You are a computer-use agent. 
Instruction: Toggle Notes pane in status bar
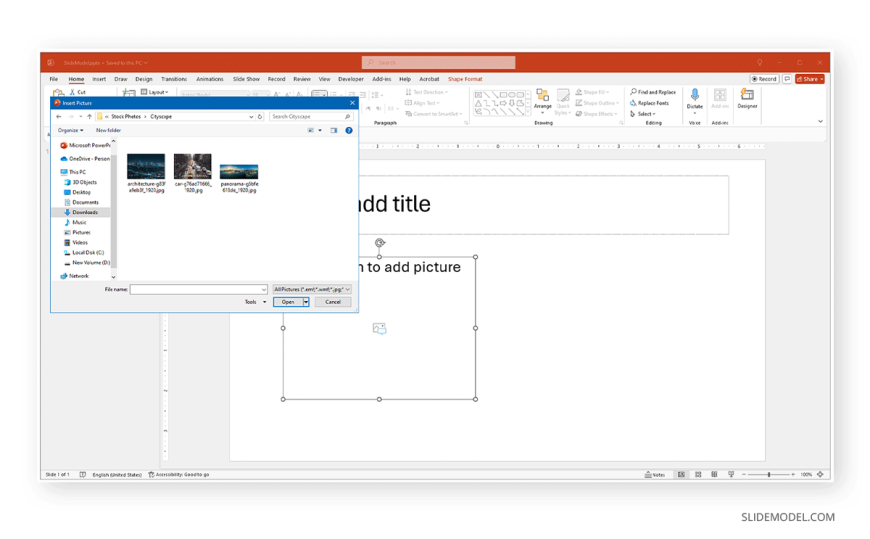(x=655, y=475)
